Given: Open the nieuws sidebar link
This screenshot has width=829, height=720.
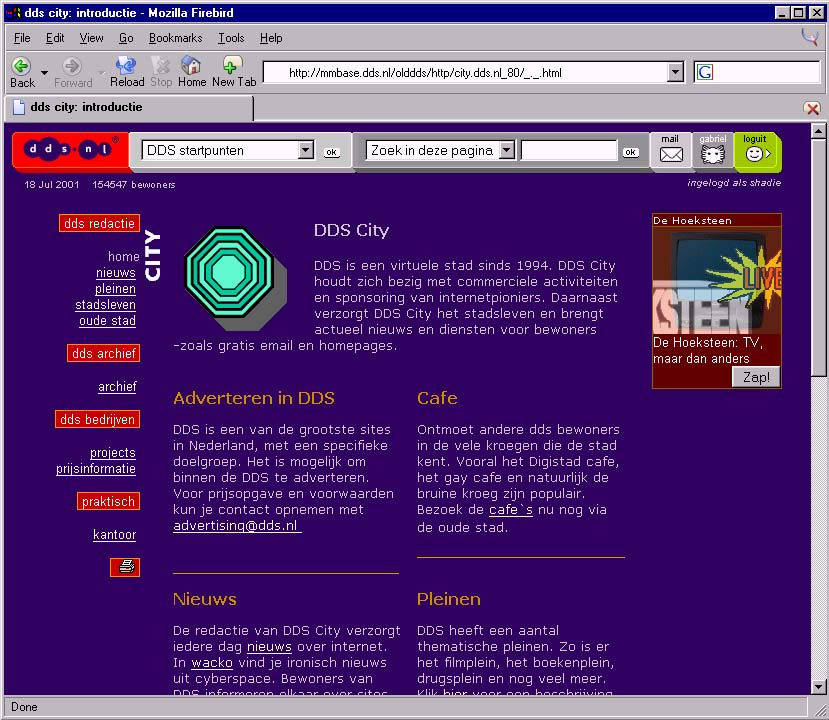Looking at the screenshot, I should point(116,273).
